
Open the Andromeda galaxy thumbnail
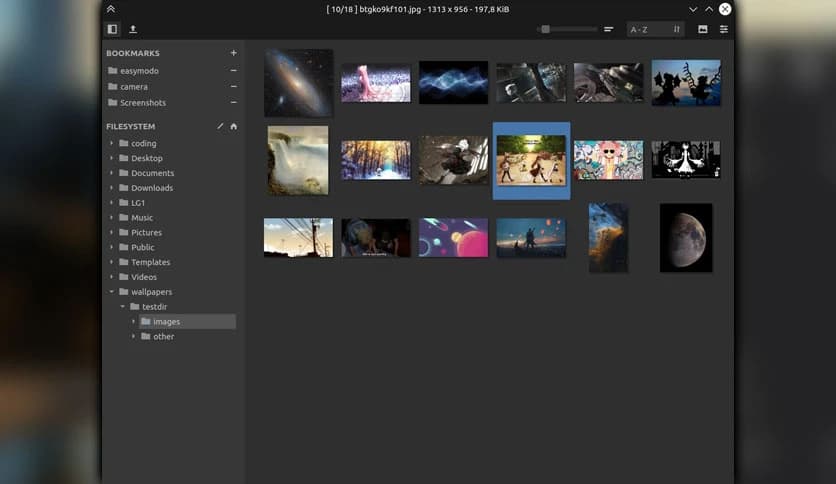(x=299, y=83)
